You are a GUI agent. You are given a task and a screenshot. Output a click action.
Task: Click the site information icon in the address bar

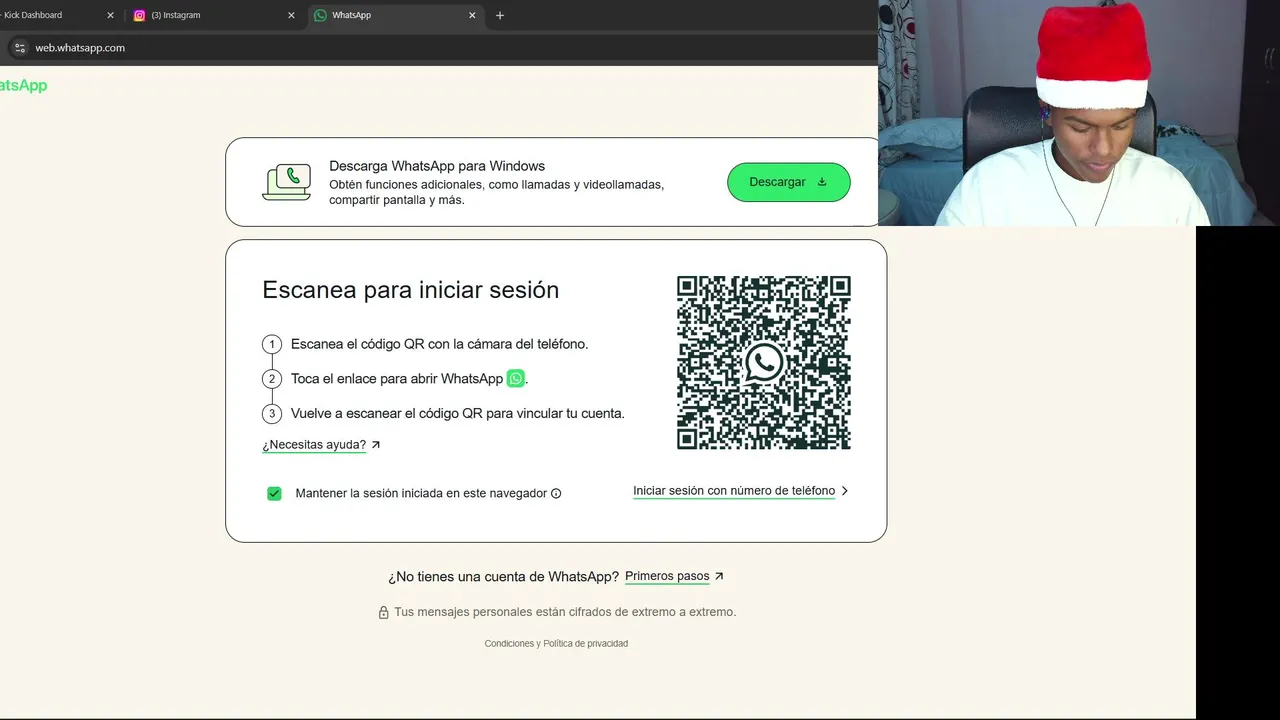click(x=19, y=48)
